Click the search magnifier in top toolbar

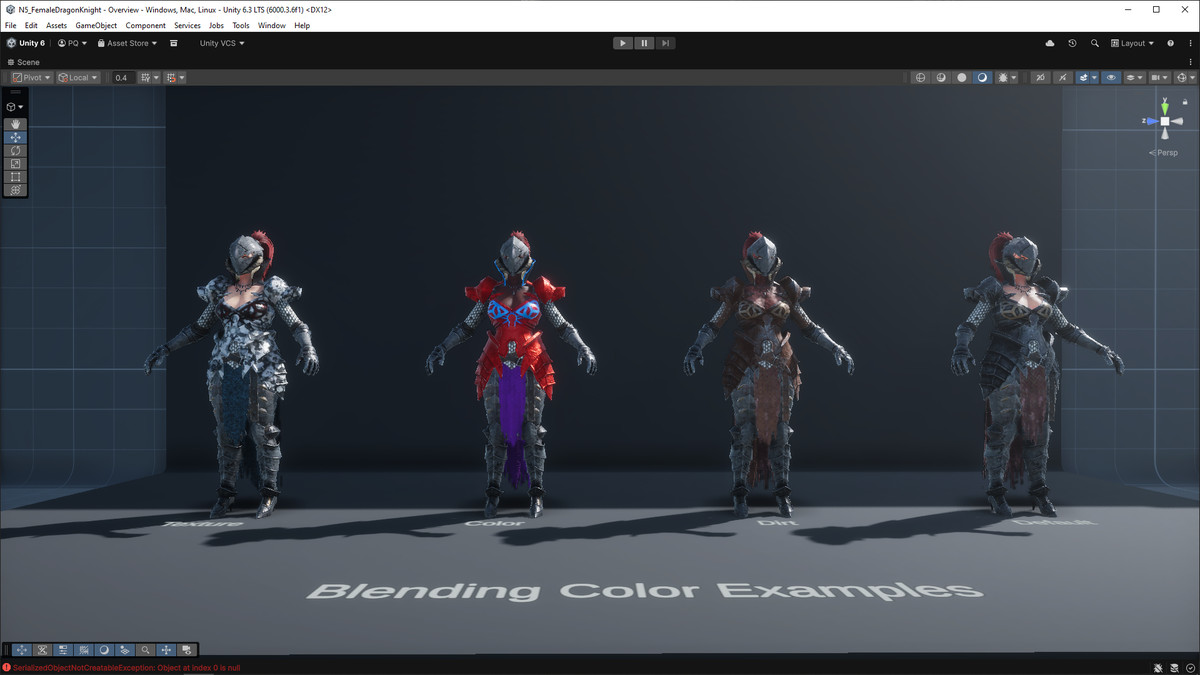[1095, 43]
